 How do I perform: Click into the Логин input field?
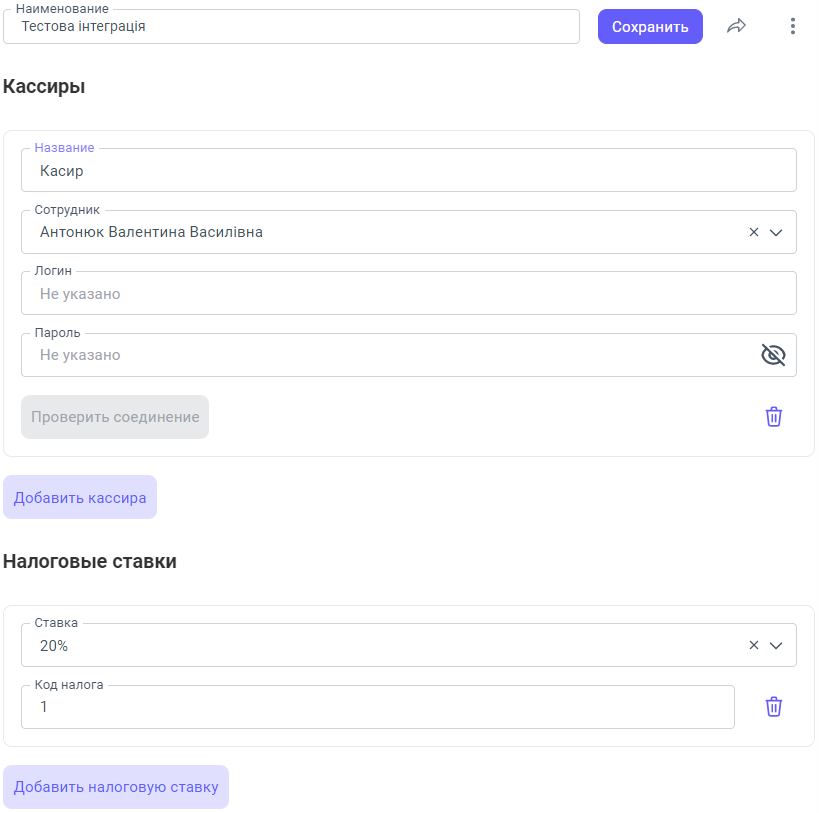pyautogui.click(x=408, y=294)
